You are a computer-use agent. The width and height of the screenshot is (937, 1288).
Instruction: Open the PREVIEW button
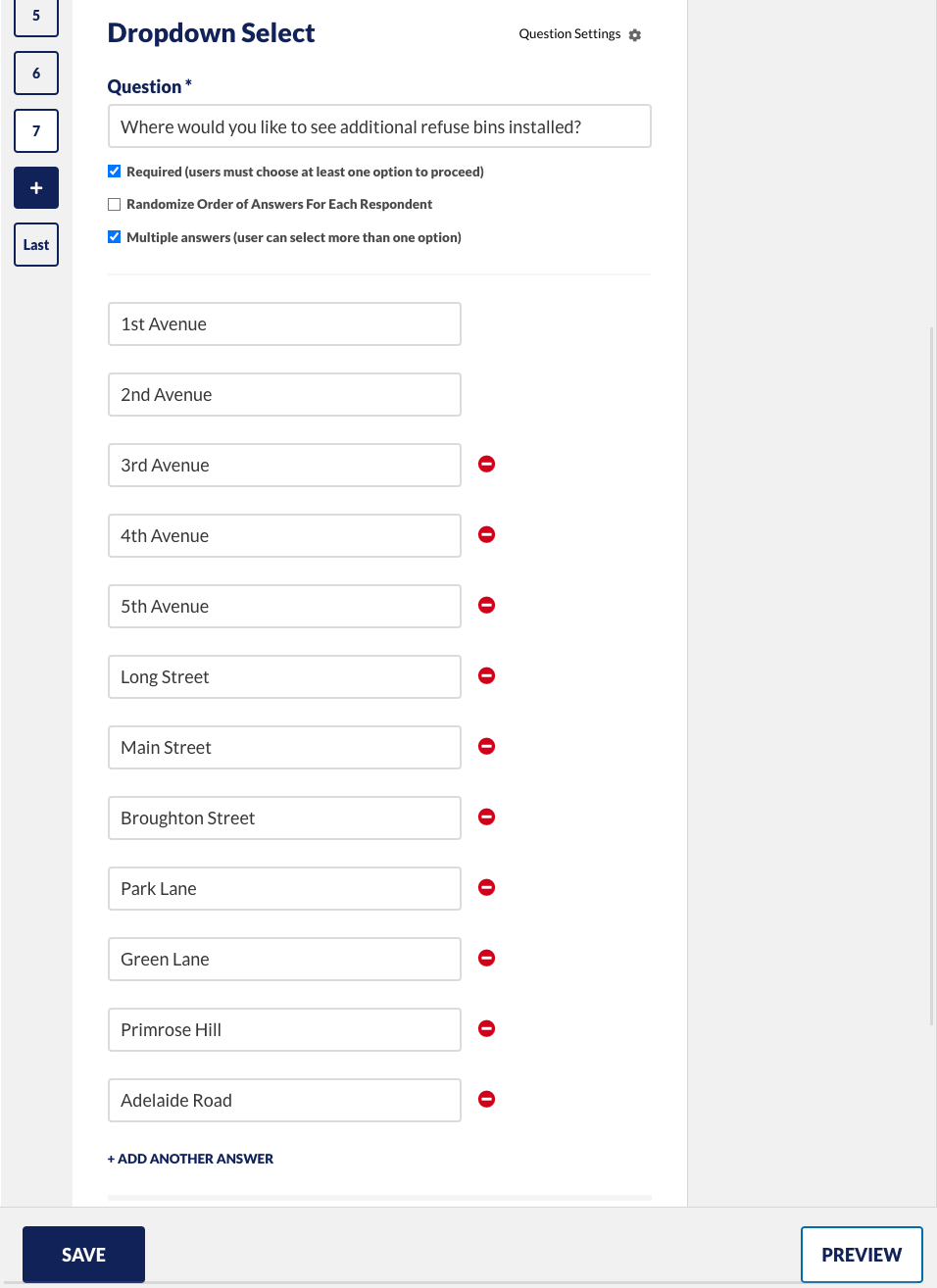pos(862,1255)
